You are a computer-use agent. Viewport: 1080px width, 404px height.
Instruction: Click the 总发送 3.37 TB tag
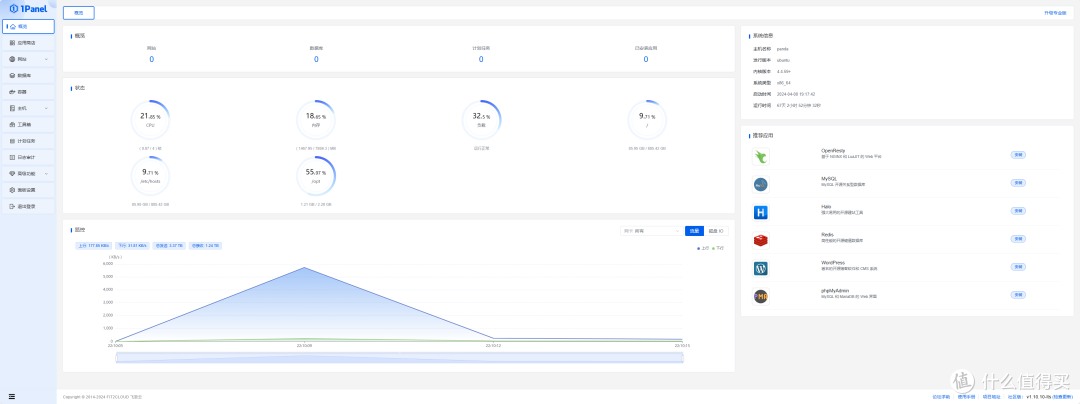tap(169, 245)
